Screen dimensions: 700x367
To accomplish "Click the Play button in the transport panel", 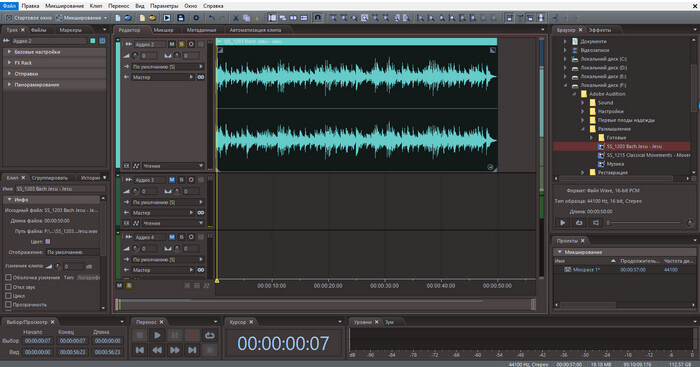I will [157, 335].
